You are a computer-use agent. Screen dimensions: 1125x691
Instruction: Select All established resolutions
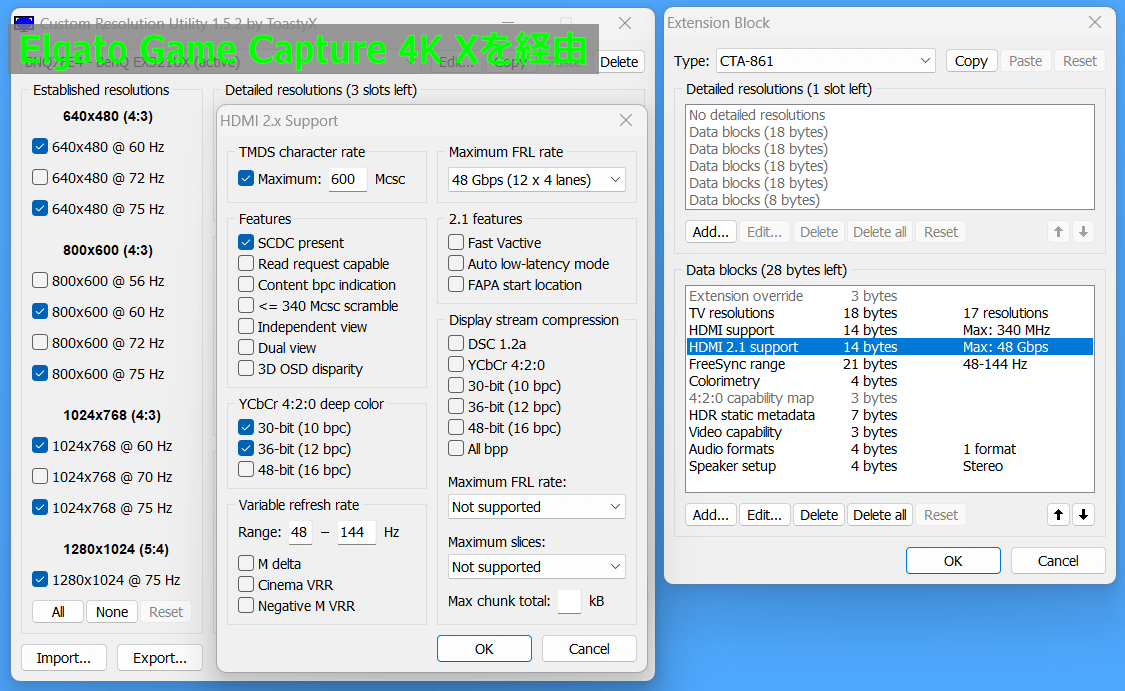click(x=58, y=611)
